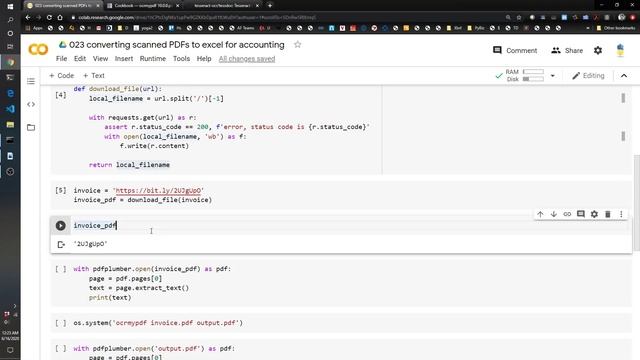The image size is (640, 360).
Task: Click the user account avatar
Action: tap(620, 50)
